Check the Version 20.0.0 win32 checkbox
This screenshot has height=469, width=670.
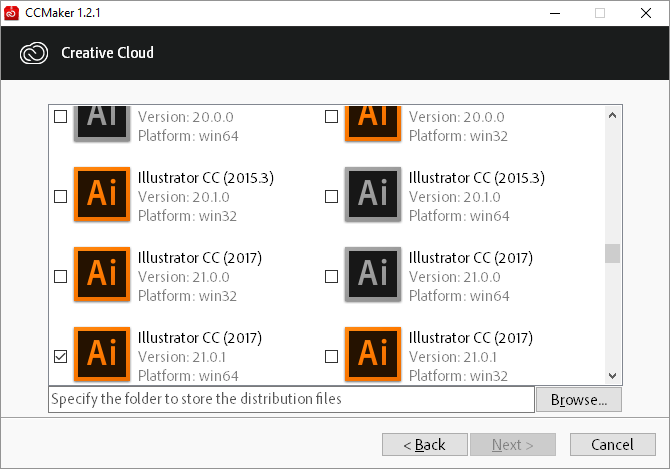click(332, 116)
